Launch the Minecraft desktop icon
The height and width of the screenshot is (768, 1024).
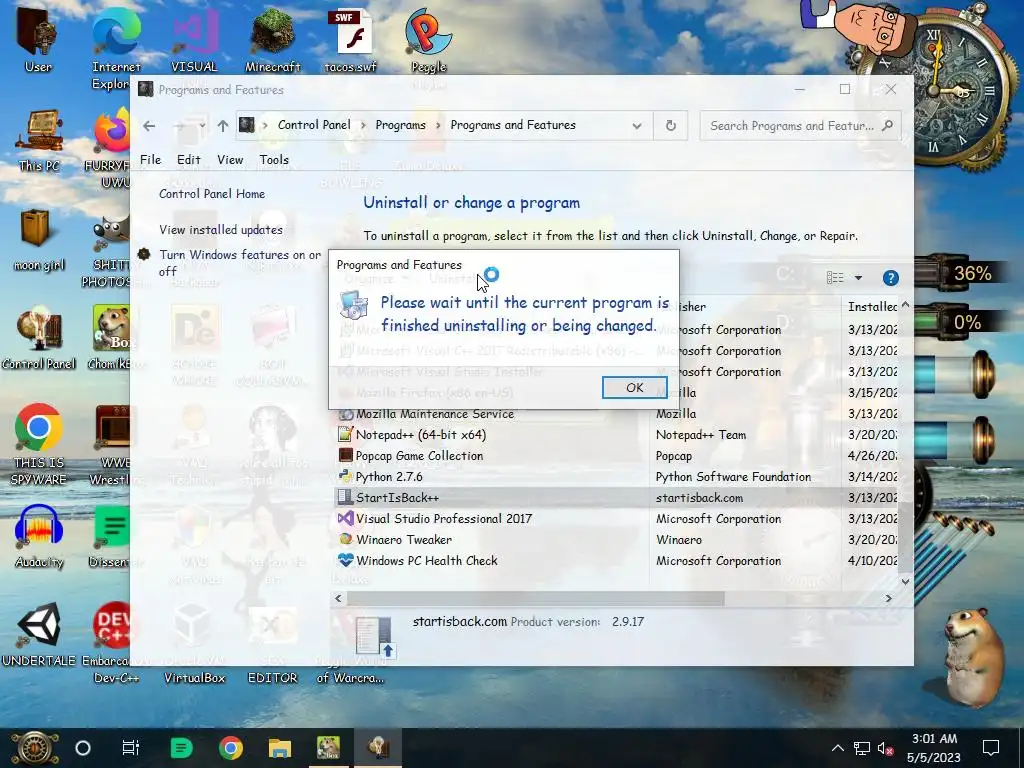point(272,39)
